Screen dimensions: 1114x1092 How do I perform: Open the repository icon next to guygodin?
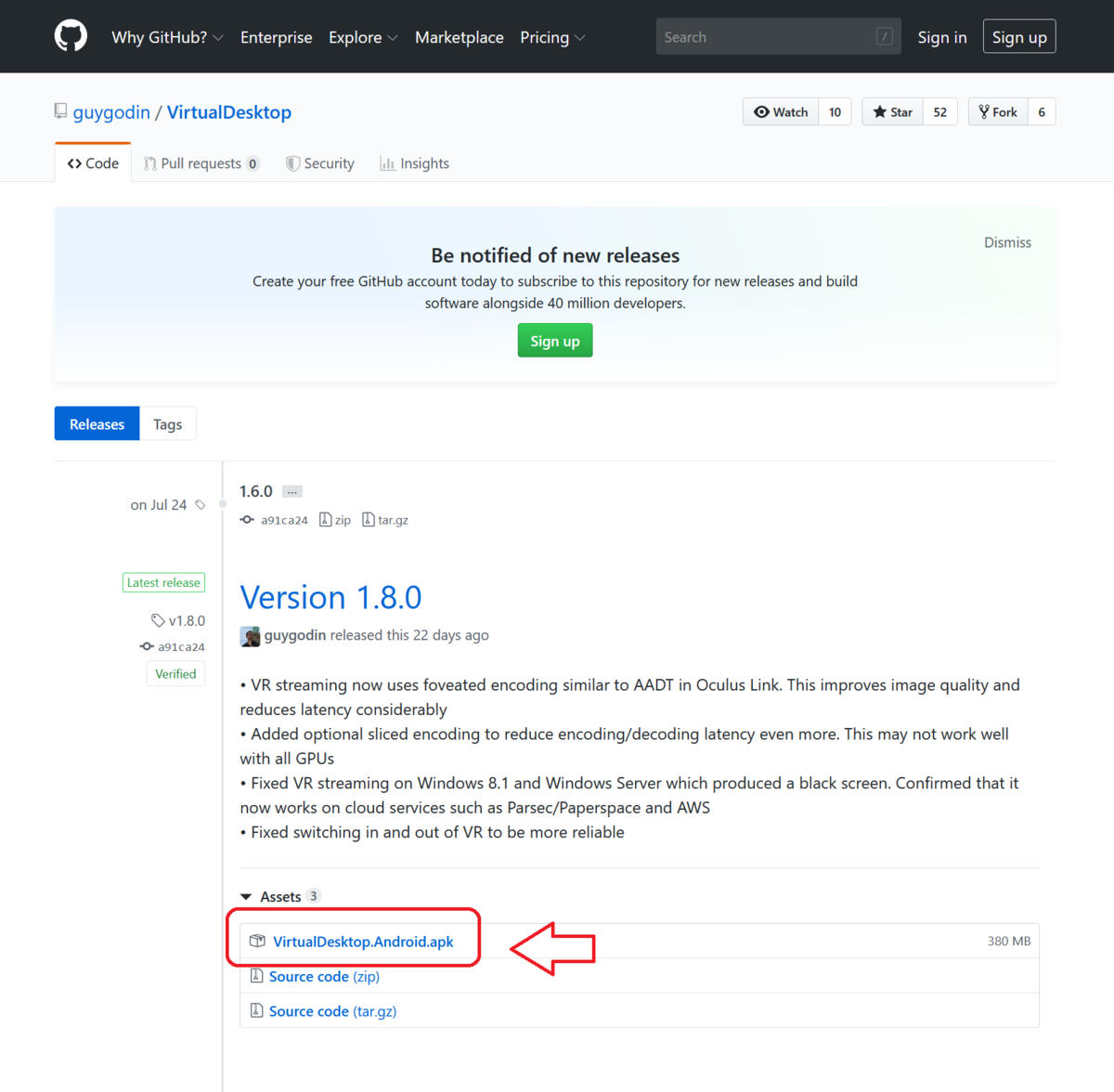(x=59, y=110)
